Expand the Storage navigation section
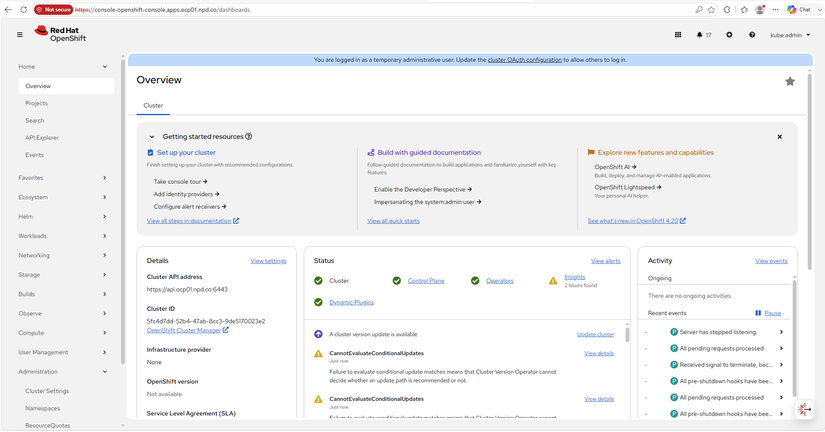The width and height of the screenshot is (825, 432). point(105,275)
